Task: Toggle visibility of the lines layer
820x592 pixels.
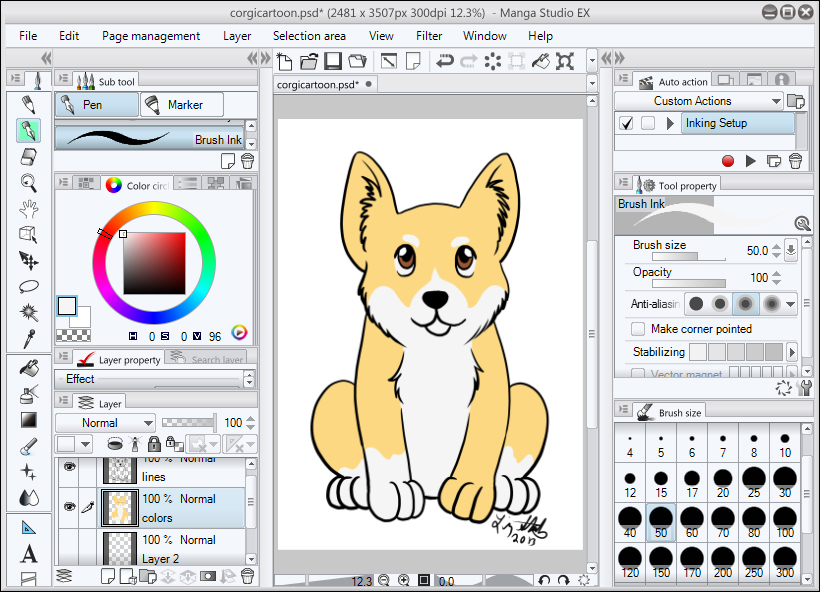Action: [x=69, y=466]
